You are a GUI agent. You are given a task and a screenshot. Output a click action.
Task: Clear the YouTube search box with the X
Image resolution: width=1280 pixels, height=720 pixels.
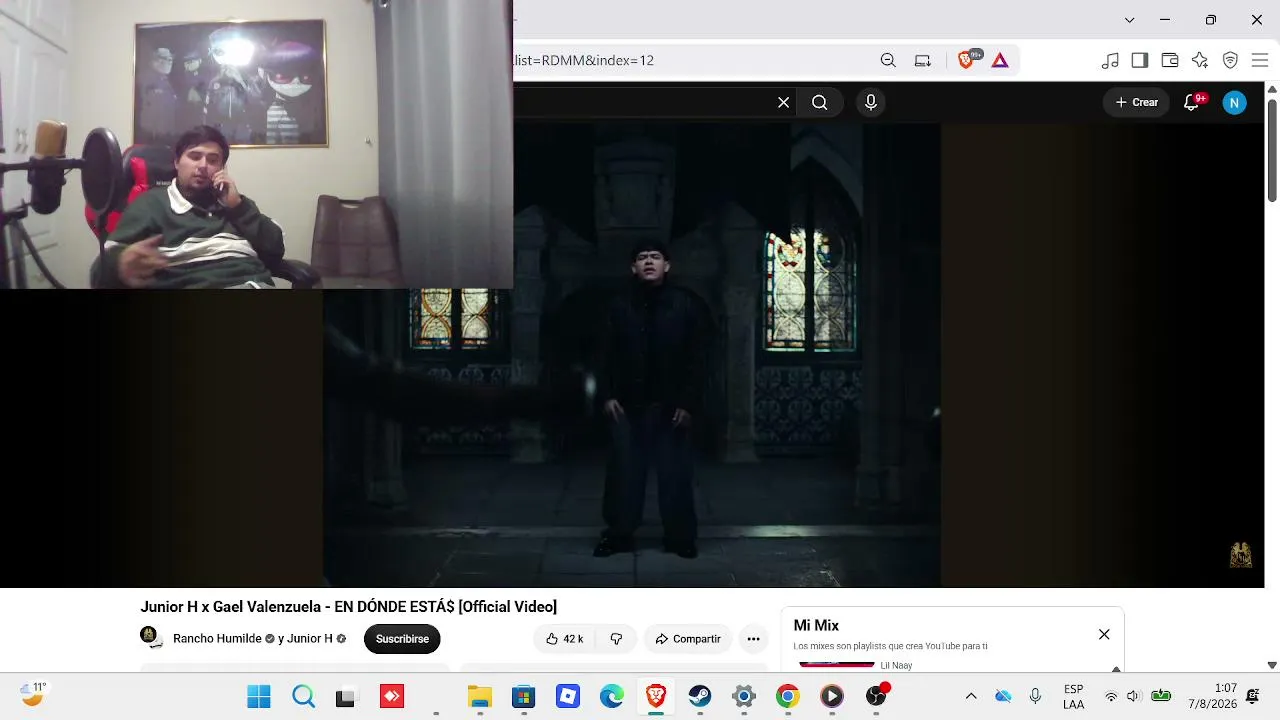pos(784,102)
